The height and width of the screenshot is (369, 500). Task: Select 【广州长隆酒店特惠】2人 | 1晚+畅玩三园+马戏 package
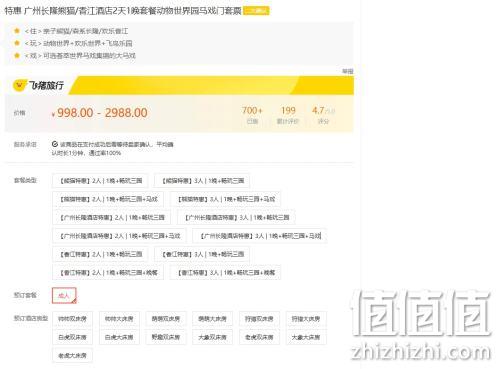click(x=119, y=236)
